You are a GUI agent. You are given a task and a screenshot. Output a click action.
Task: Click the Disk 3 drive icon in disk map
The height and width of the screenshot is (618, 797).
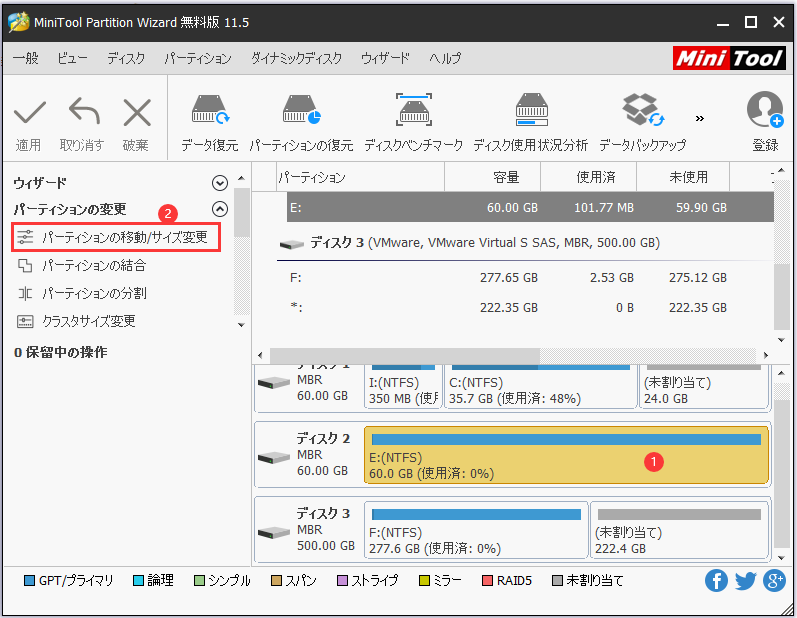click(x=273, y=533)
